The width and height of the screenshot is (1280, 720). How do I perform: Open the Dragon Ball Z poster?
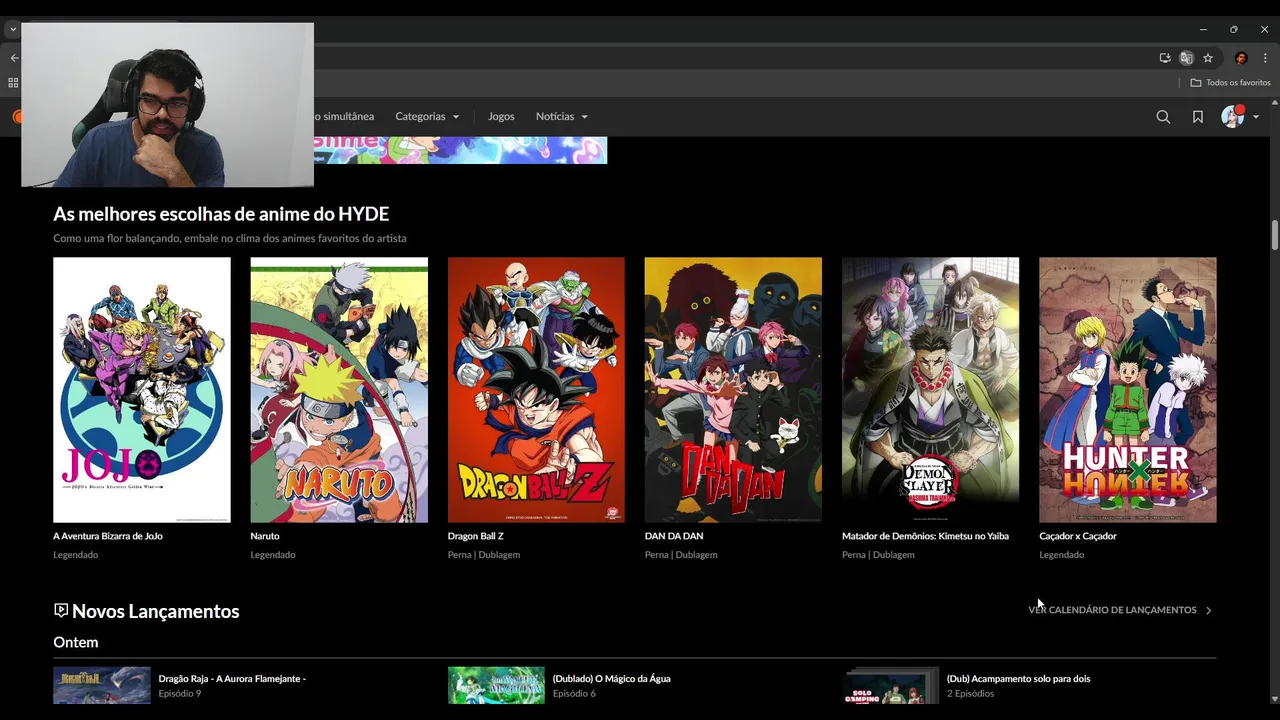pyautogui.click(x=536, y=390)
